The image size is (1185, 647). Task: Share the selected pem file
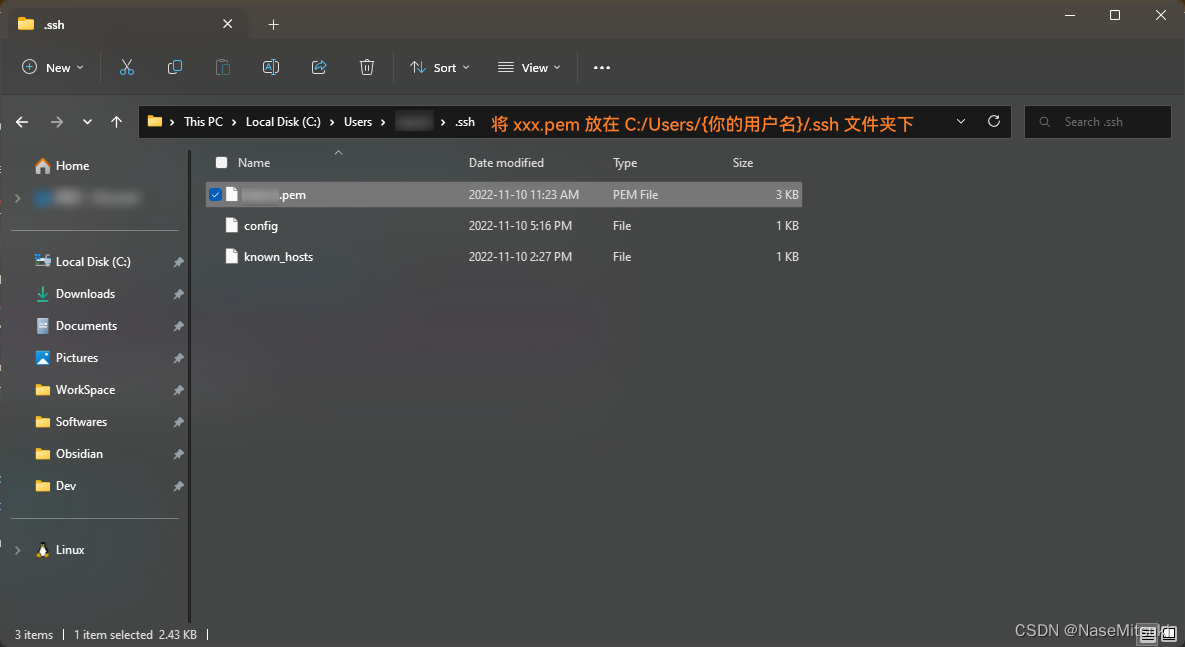click(x=319, y=67)
